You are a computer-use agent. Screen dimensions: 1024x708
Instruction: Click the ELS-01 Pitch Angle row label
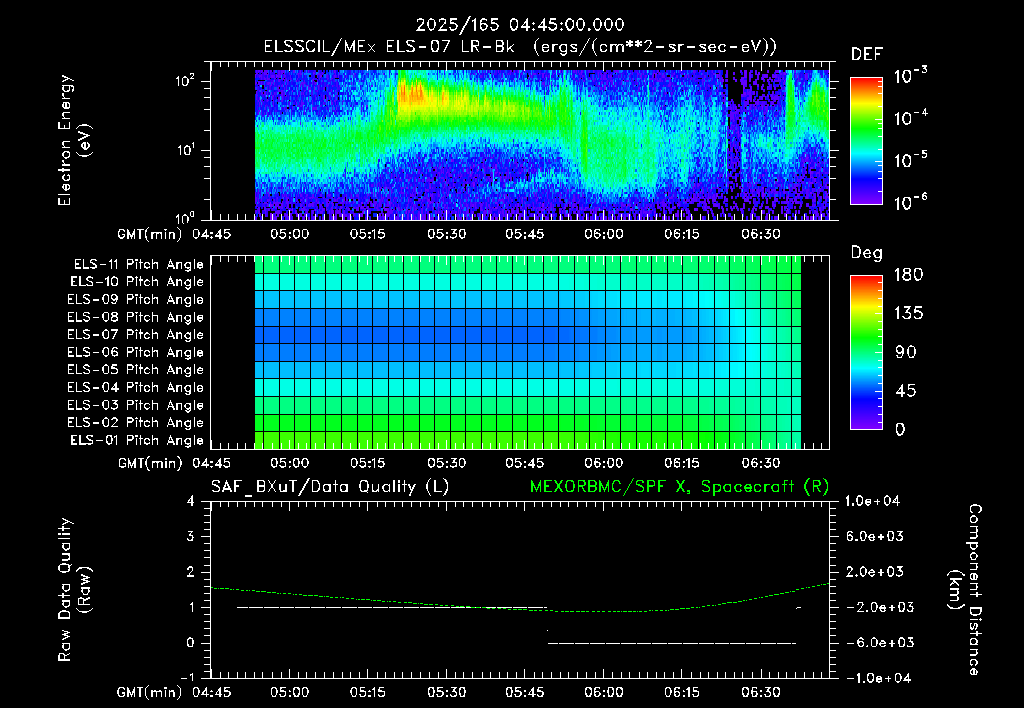tap(137, 440)
